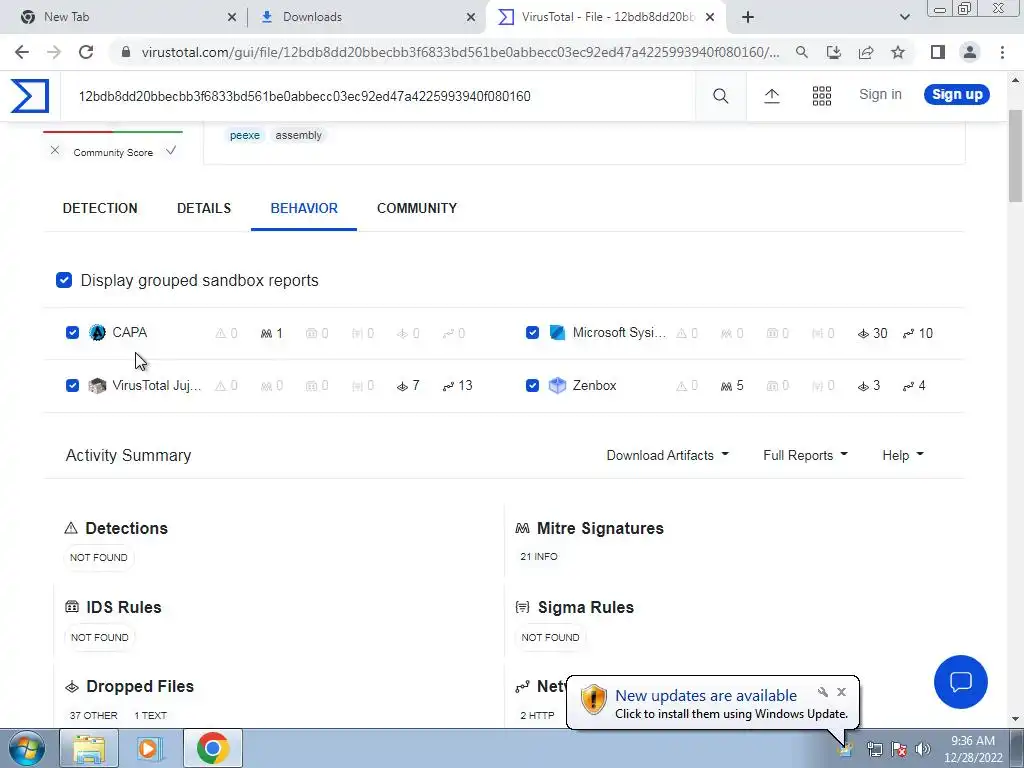This screenshot has width=1024, height=768.
Task: Click the 1 TEXT dropped files badge
Action: click(150, 715)
